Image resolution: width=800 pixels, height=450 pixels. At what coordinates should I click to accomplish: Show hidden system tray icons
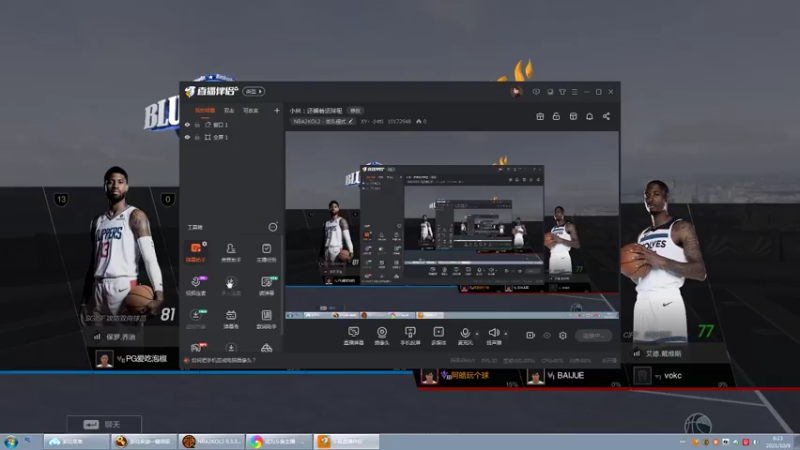coord(683,441)
